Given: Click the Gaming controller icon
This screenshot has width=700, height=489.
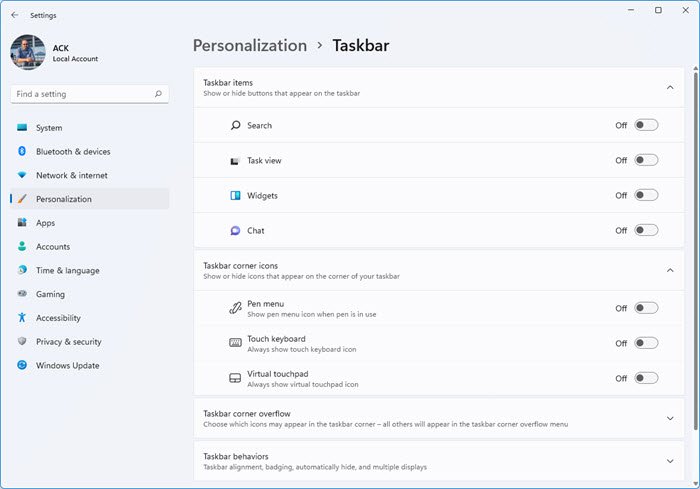Looking at the screenshot, I should pyautogui.click(x=22, y=294).
